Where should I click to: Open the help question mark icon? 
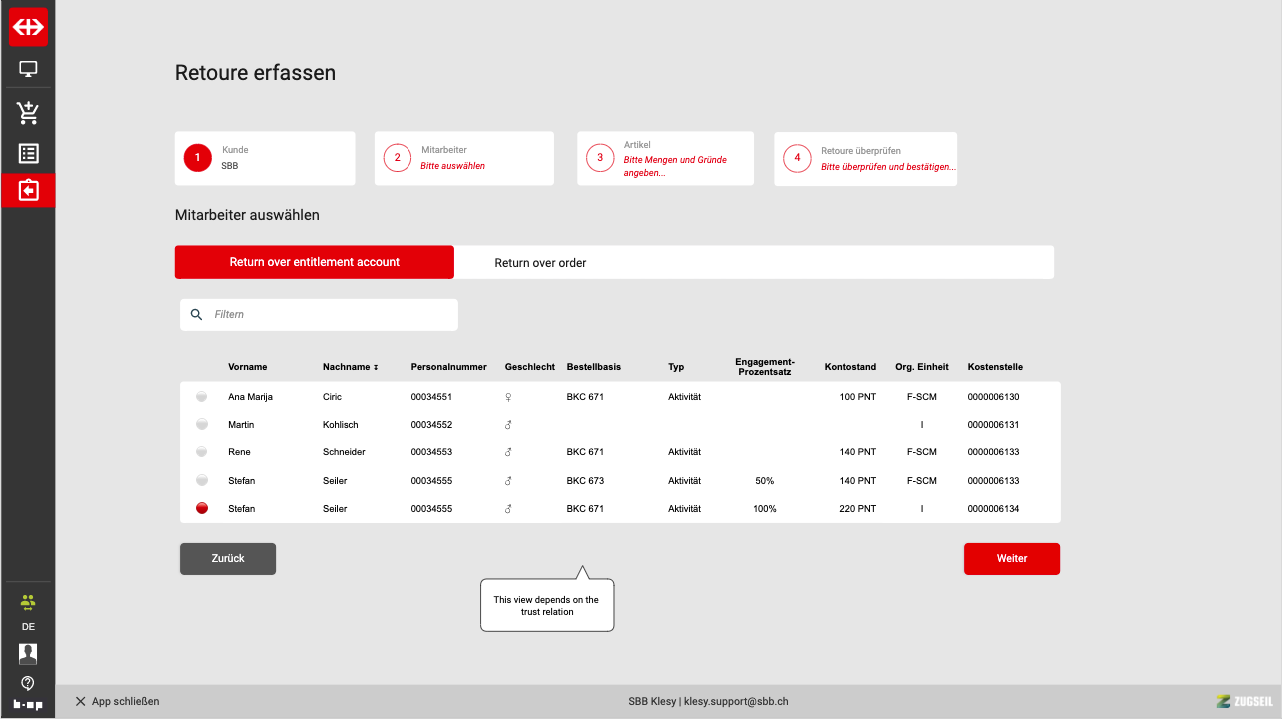tap(28, 683)
